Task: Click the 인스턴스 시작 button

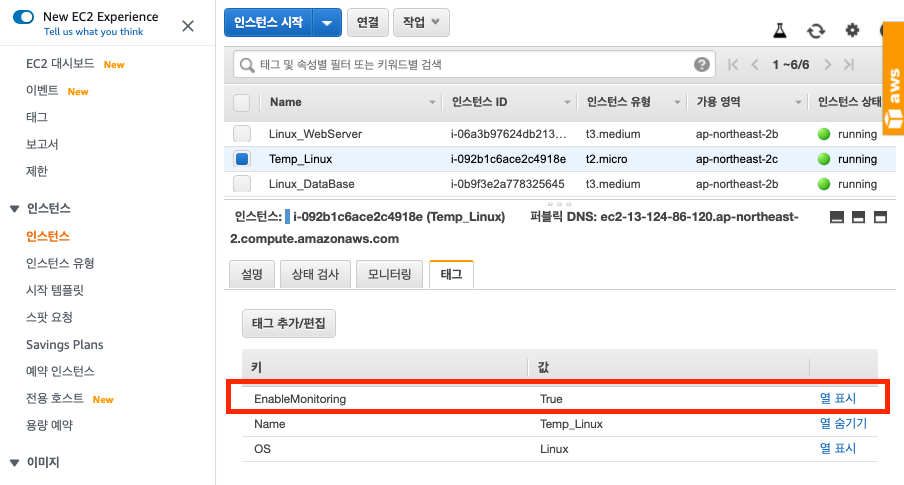Action: click(x=268, y=23)
